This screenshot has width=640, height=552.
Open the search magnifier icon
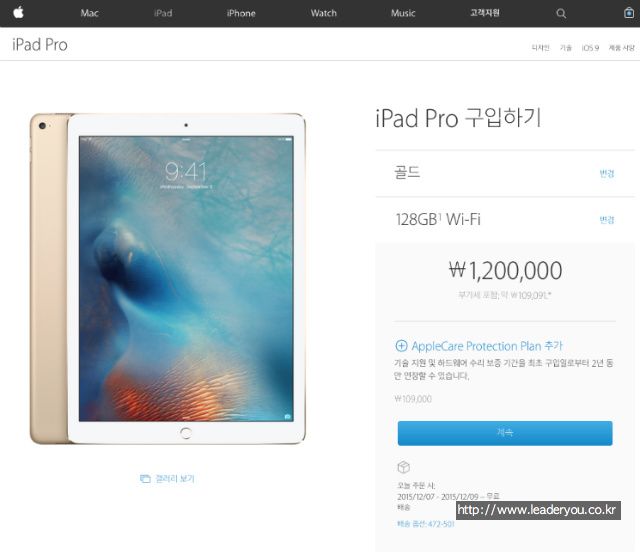[x=561, y=13]
